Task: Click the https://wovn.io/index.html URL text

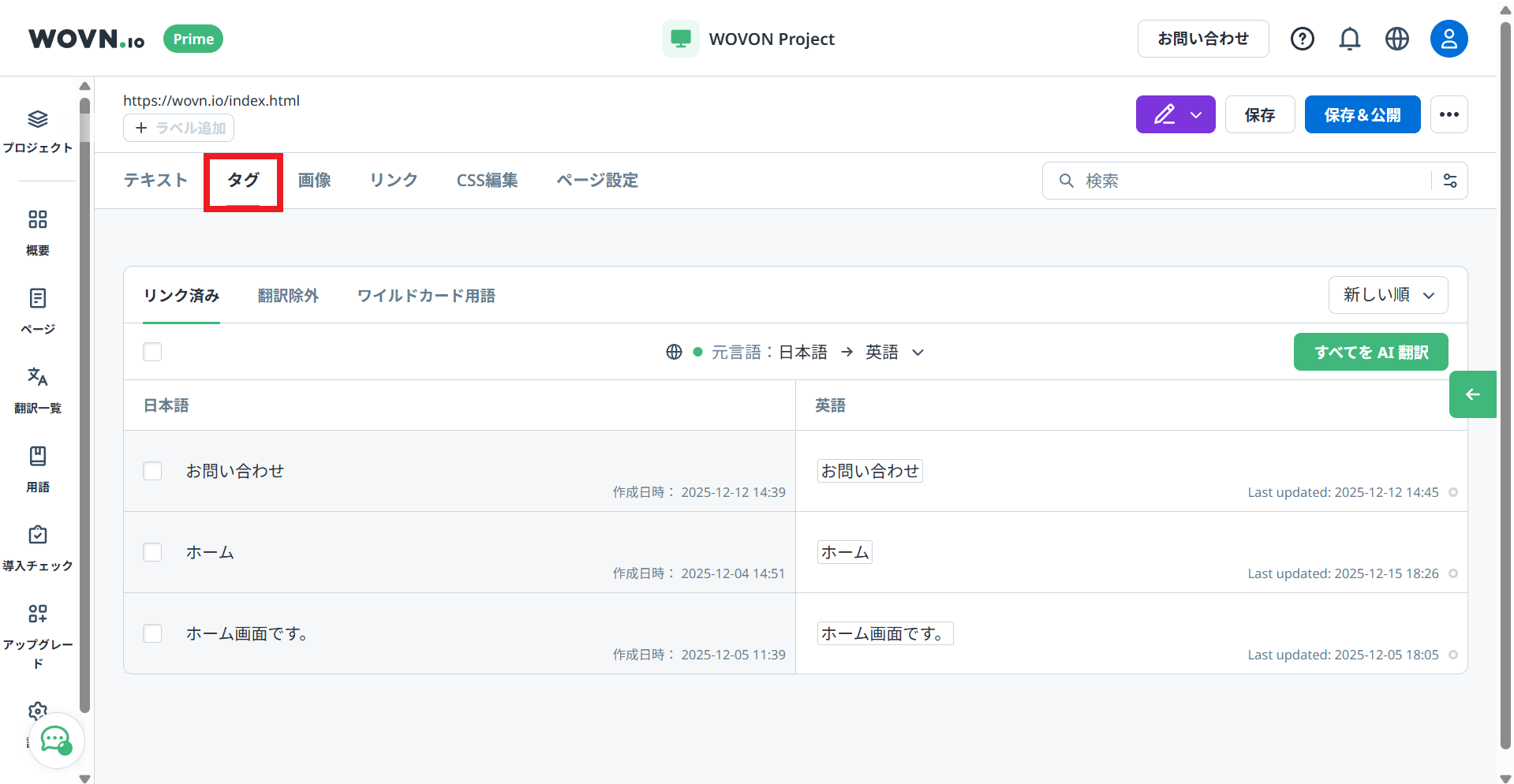Action: click(211, 100)
